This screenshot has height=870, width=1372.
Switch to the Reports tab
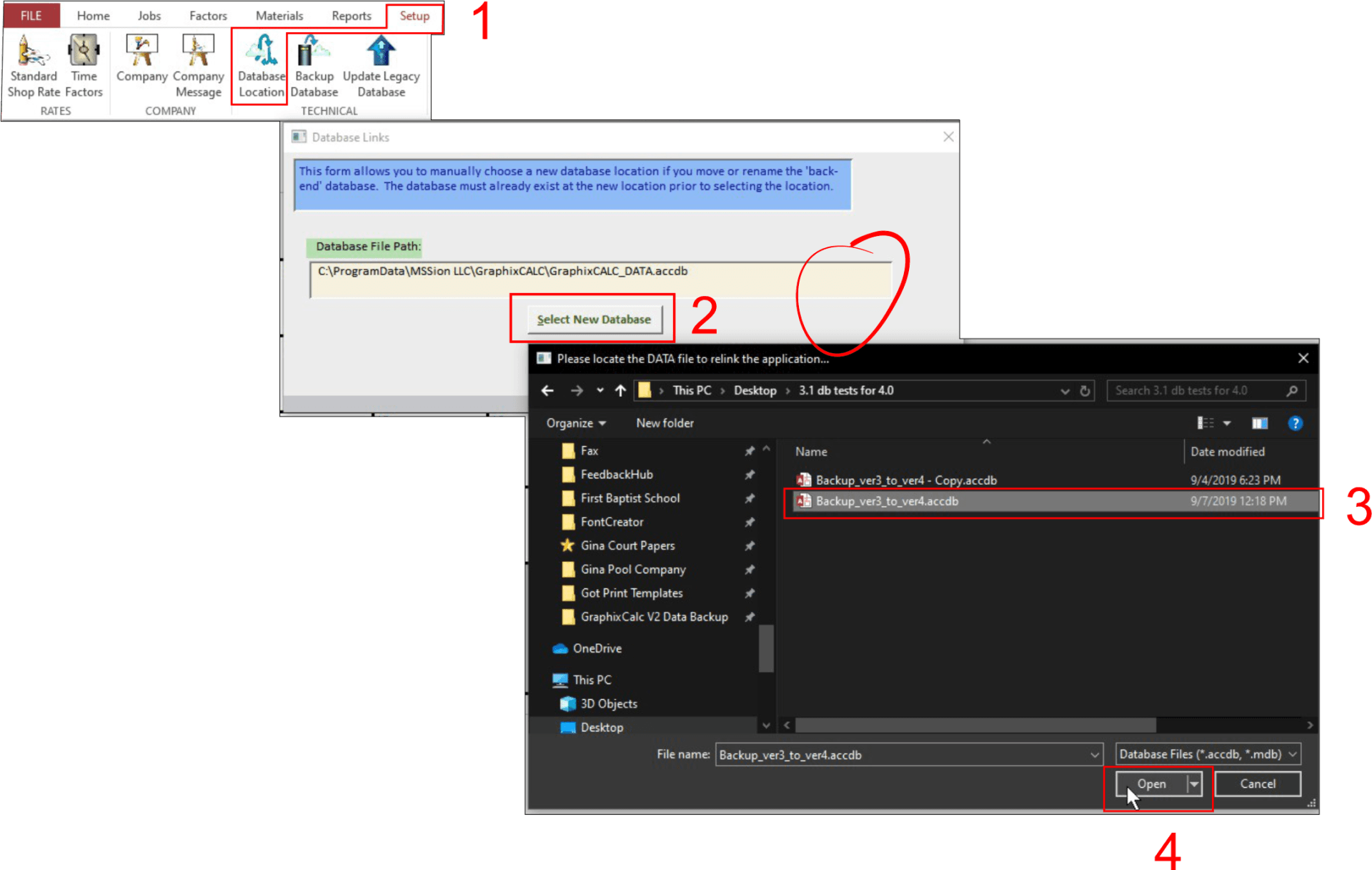point(351,16)
